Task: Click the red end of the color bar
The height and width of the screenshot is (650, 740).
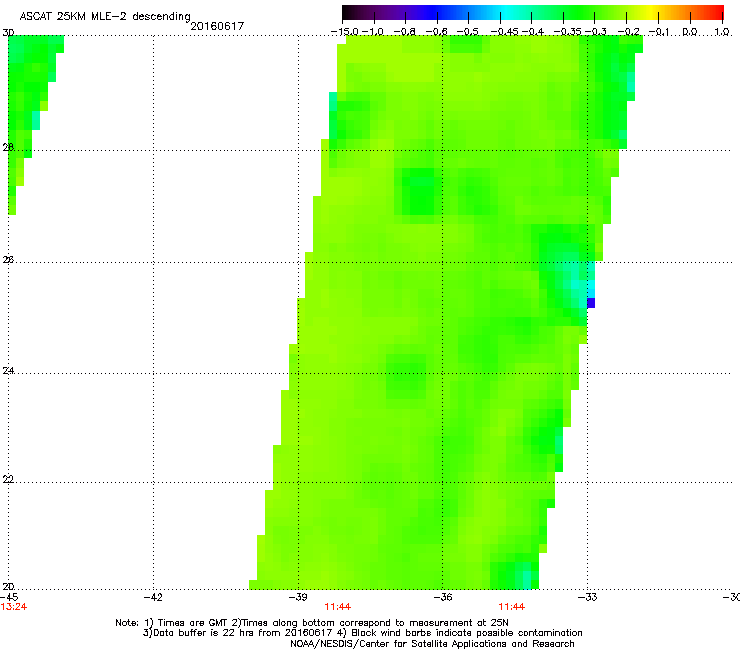Action: pos(715,13)
